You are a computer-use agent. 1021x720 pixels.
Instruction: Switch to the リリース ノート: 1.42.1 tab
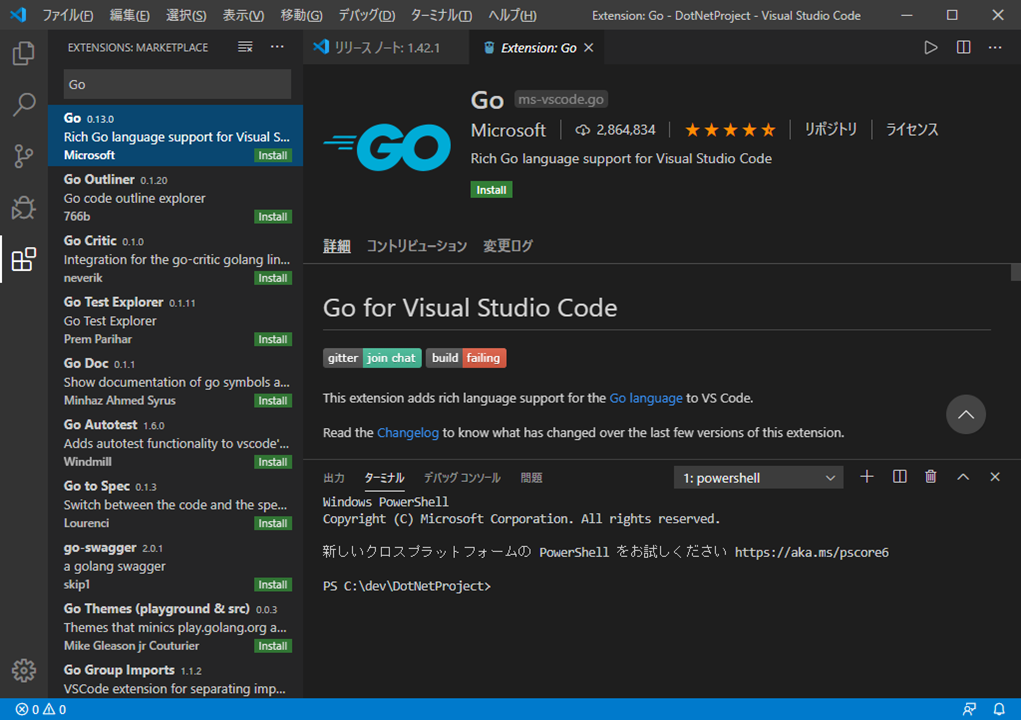point(386,48)
